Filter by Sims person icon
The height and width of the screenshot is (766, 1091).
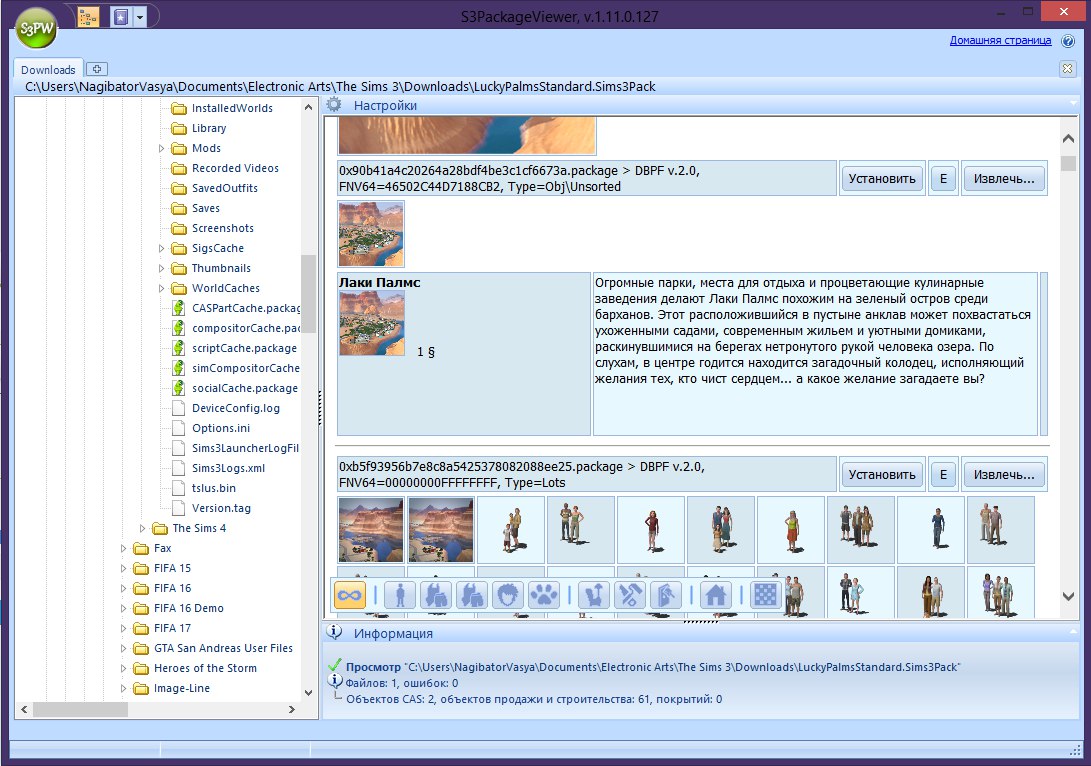(400, 596)
